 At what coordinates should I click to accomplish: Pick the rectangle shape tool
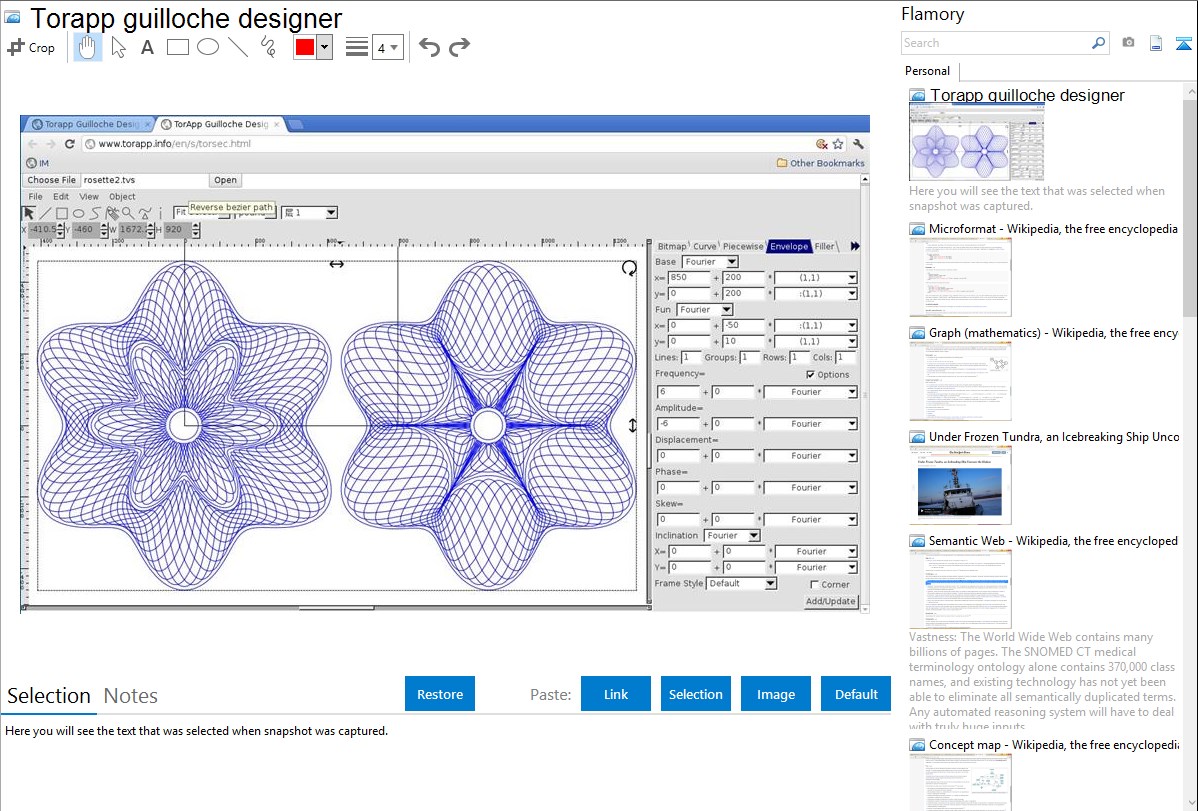click(x=177, y=47)
